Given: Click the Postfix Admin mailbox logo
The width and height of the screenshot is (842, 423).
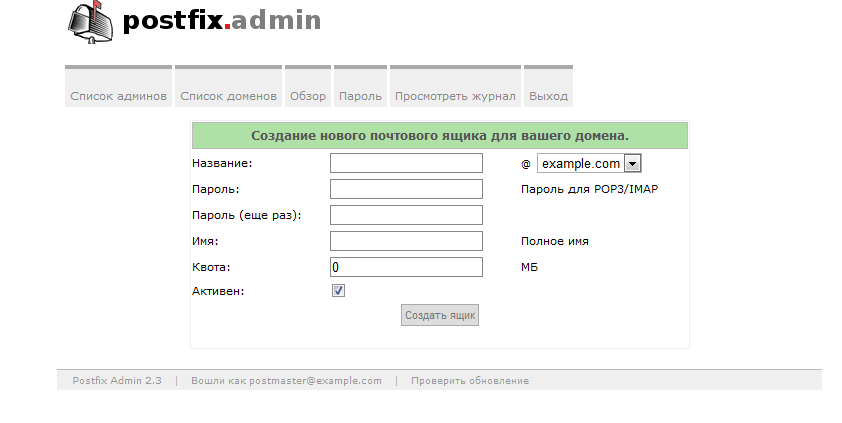Looking at the screenshot, I should (x=90, y=23).
